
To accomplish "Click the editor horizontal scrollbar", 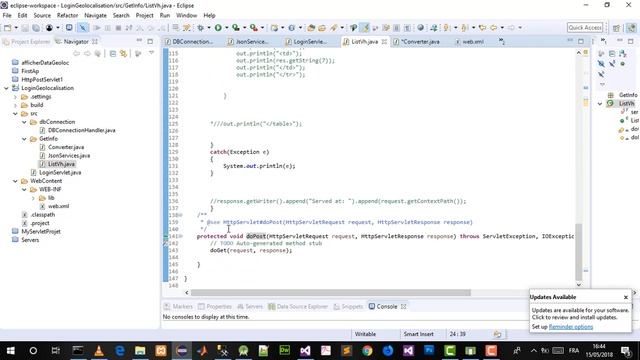I will point(331,293).
